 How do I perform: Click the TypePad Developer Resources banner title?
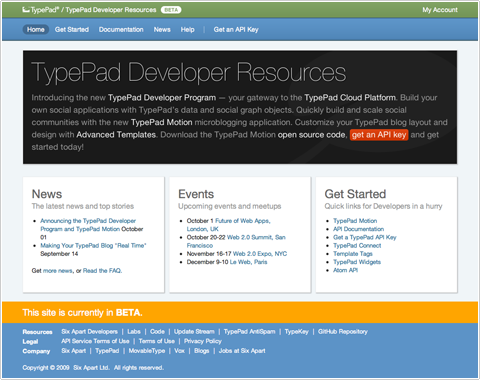[x=189, y=72]
